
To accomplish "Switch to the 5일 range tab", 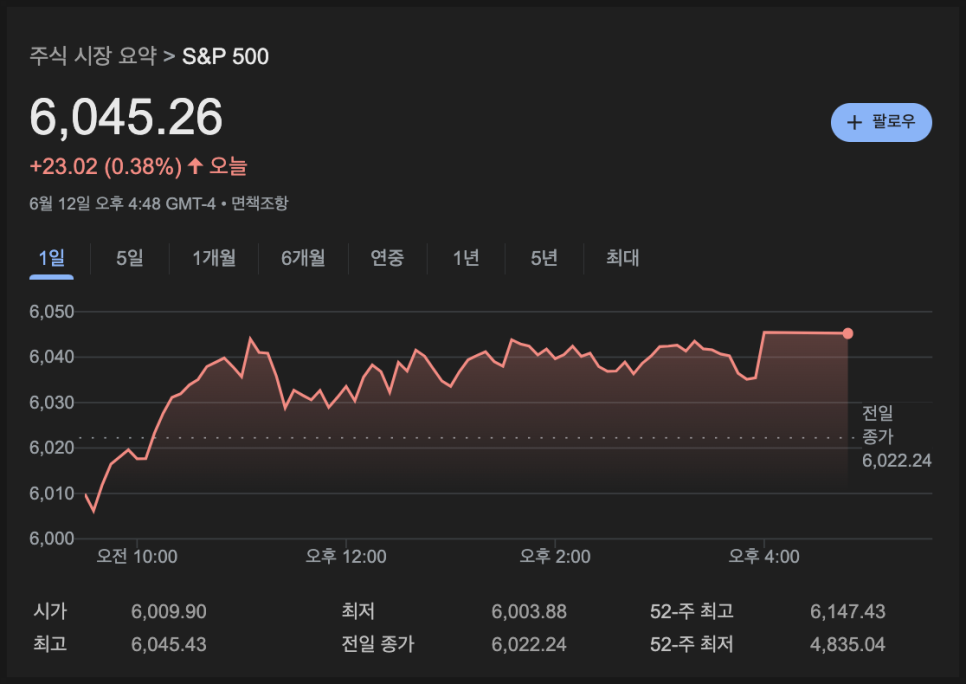I will tap(130, 258).
